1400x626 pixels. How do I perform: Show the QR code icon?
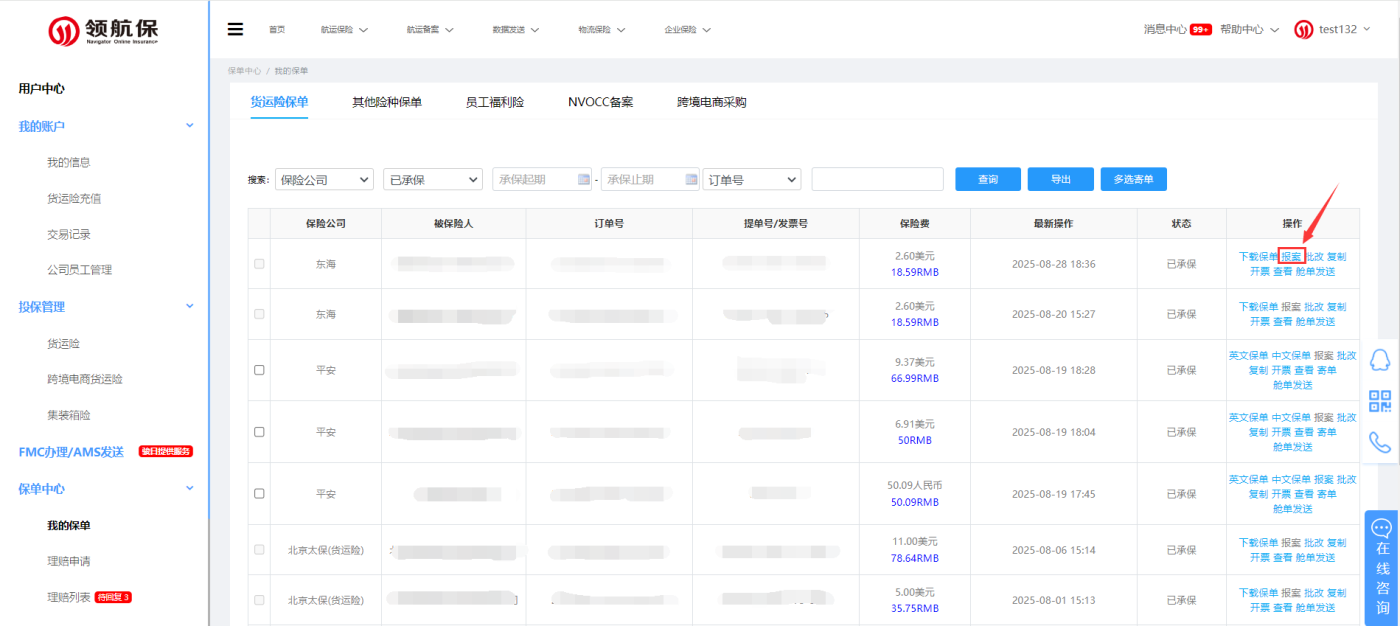pyautogui.click(x=1380, y=401)
